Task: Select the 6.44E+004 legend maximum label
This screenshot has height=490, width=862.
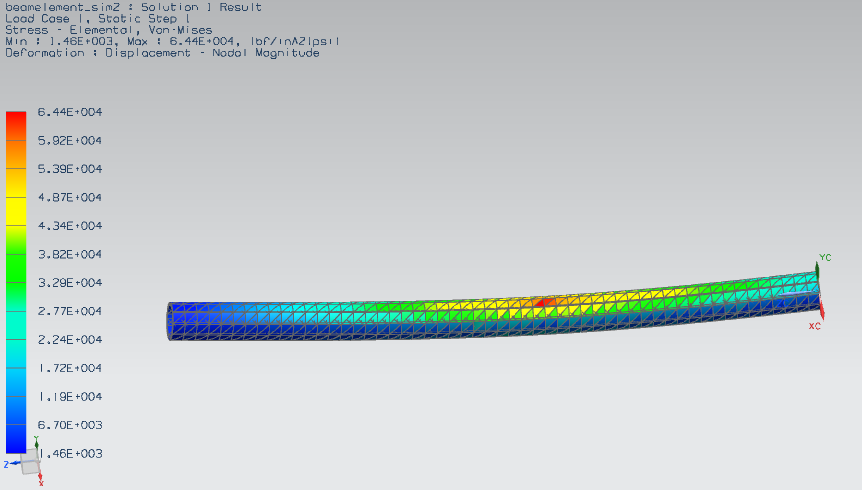Action: (64, 112)
